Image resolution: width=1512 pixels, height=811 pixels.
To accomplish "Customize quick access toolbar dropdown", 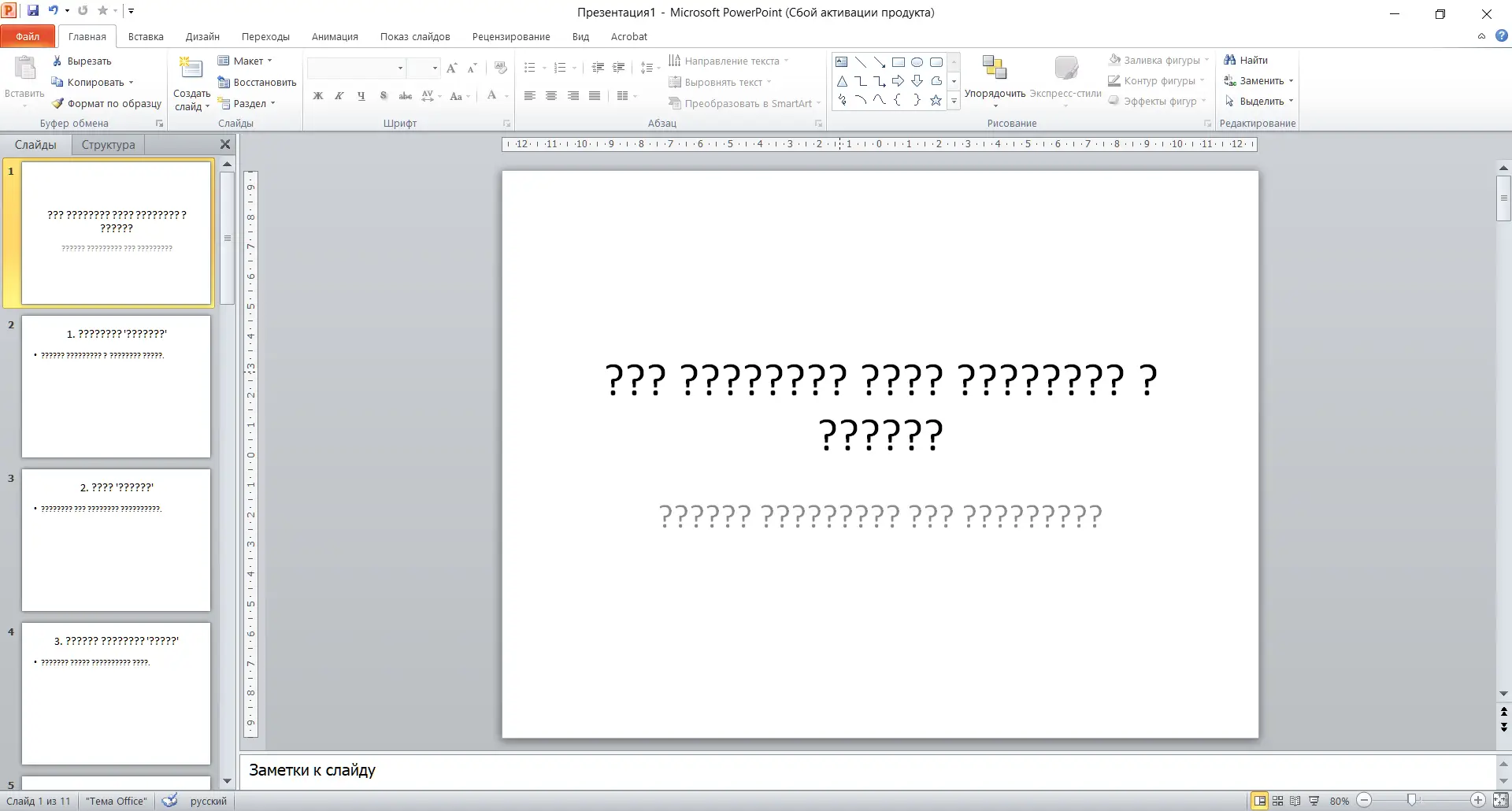I will pyautogui.click(x=131, y=11).
